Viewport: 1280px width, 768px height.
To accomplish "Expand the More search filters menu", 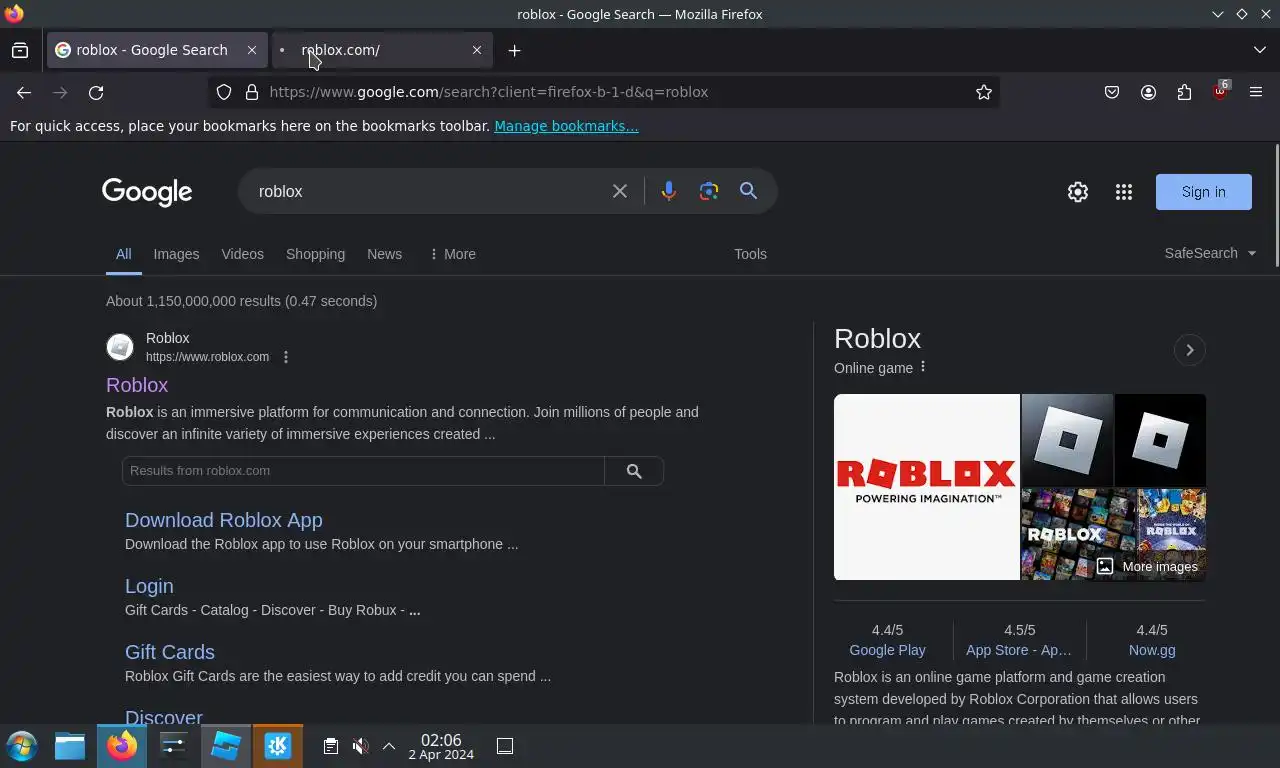I will pyautogui.click(x=452, y=254).
